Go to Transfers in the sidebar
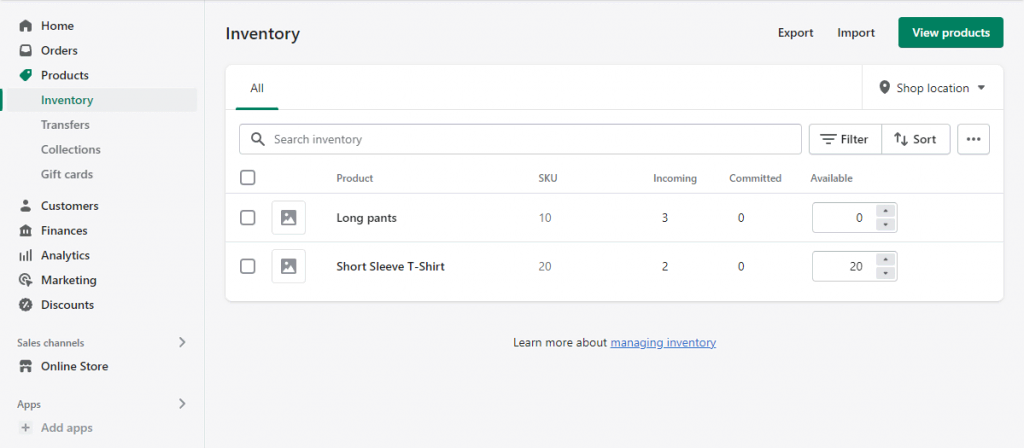Screen dimensions: 1024x448 [65, 125]
